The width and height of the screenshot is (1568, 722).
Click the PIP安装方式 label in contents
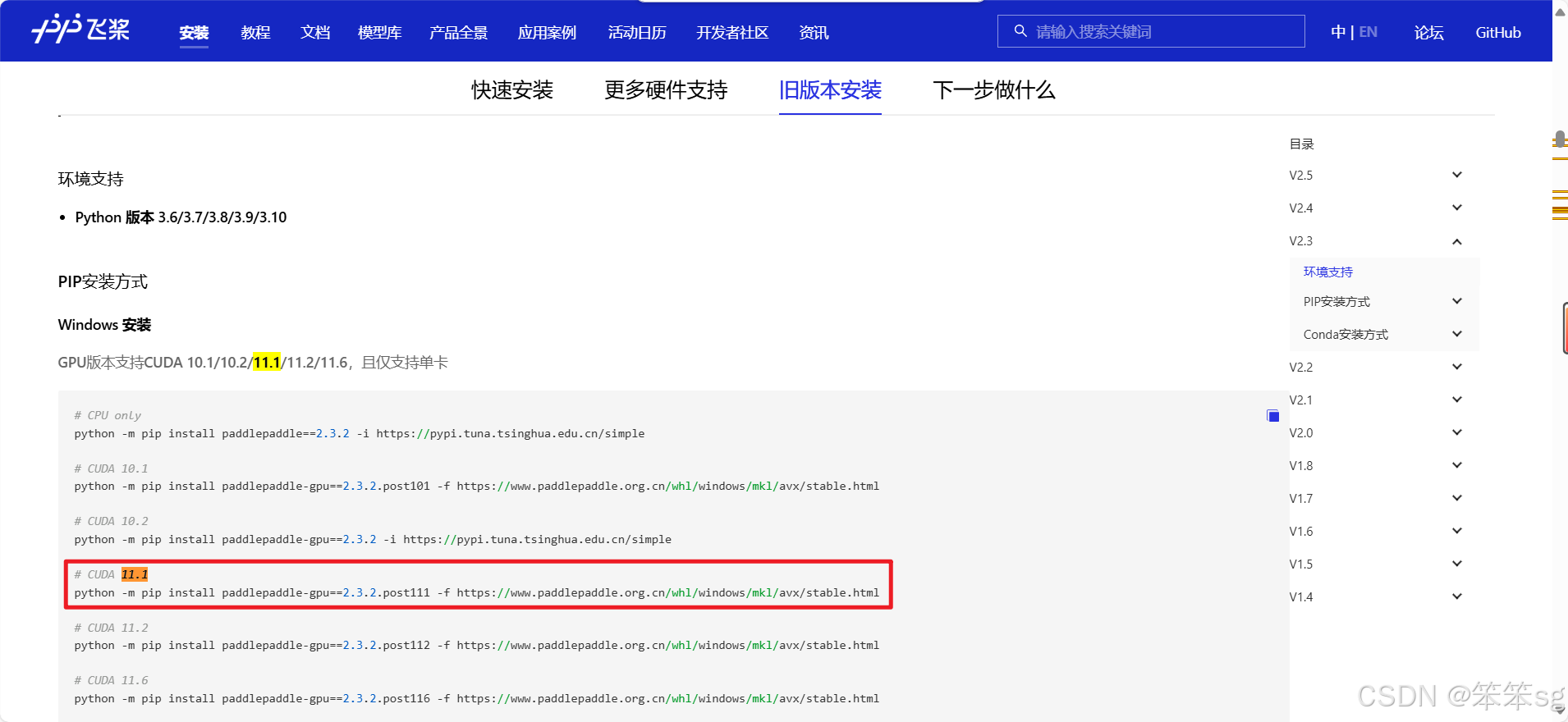1336,301
